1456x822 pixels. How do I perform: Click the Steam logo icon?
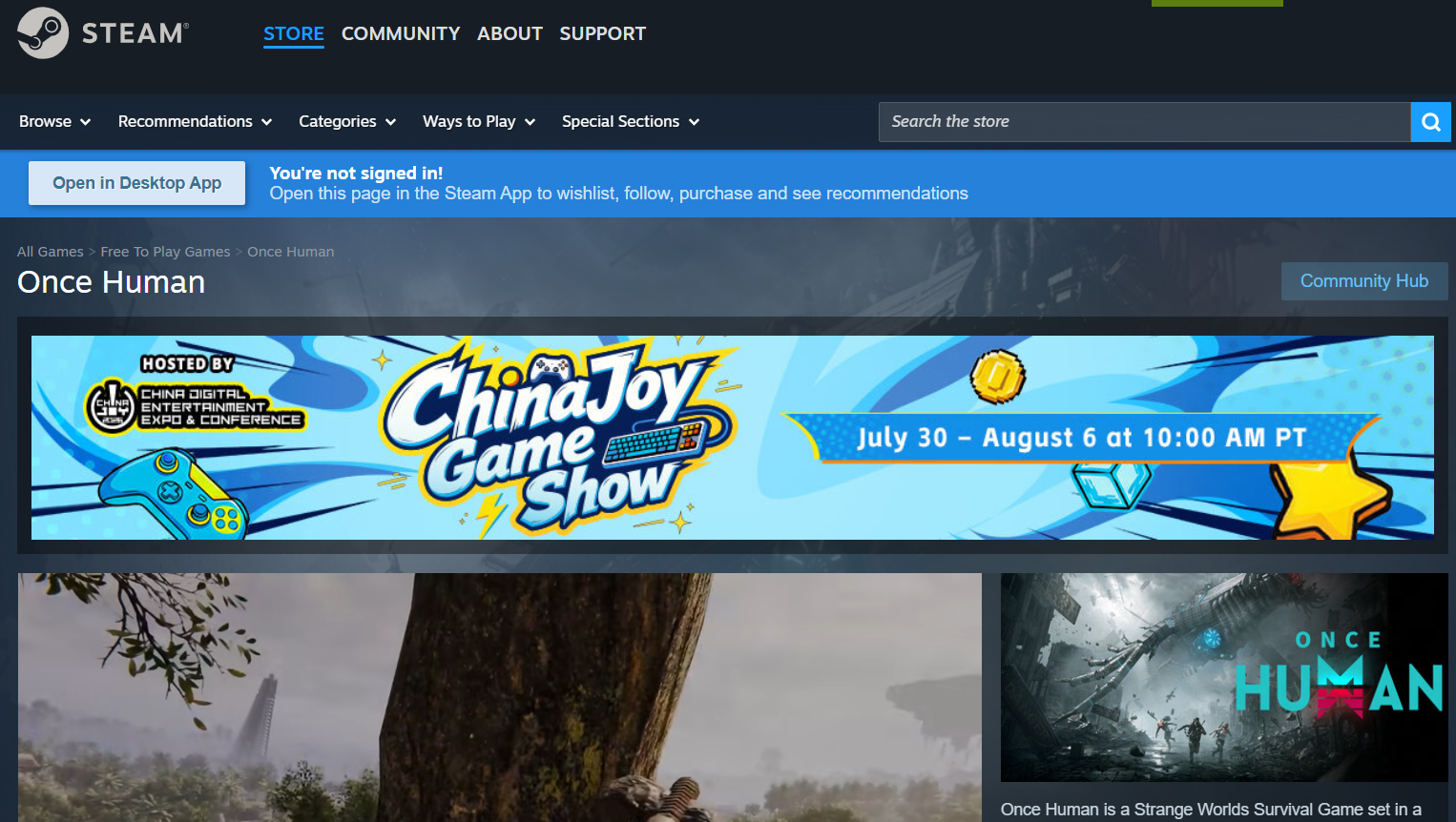tap(43, 33)
